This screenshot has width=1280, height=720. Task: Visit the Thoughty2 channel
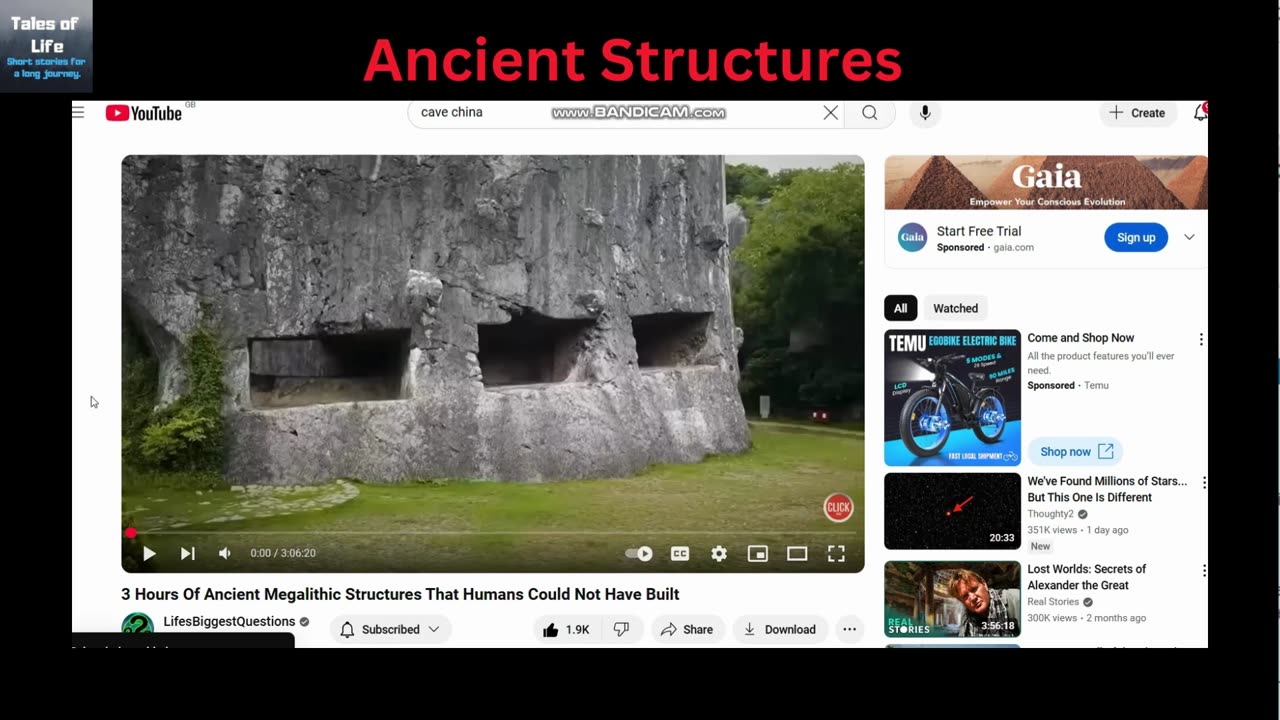1050,514
